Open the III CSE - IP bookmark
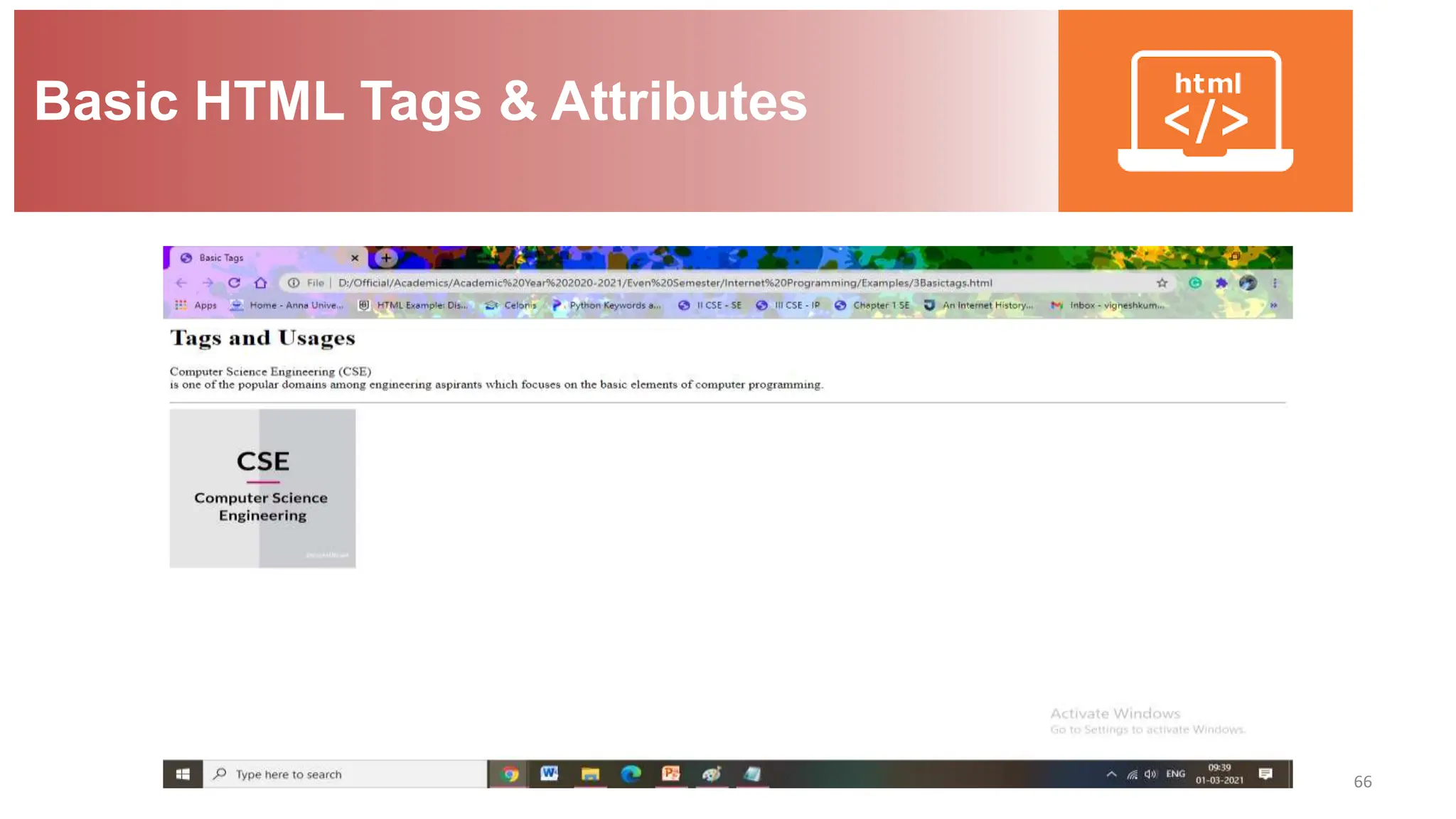Viewport: 1456px width, 819px height. pos(788,306)
